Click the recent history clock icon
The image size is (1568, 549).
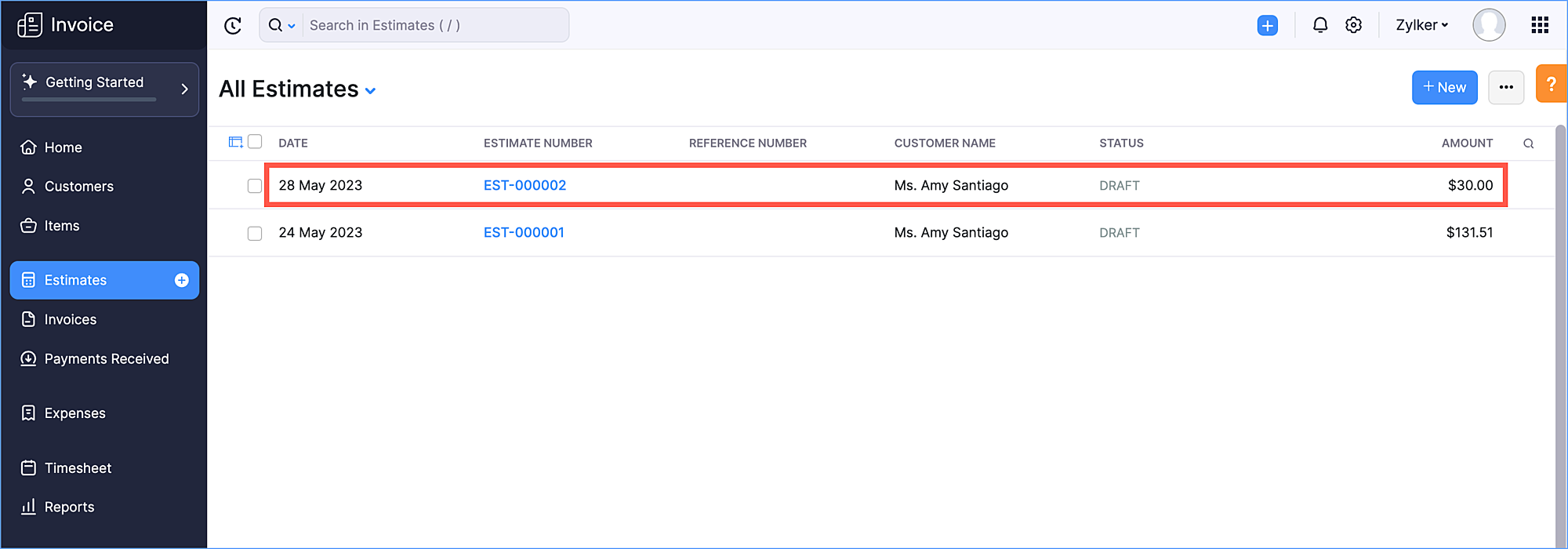click(233, 26)
